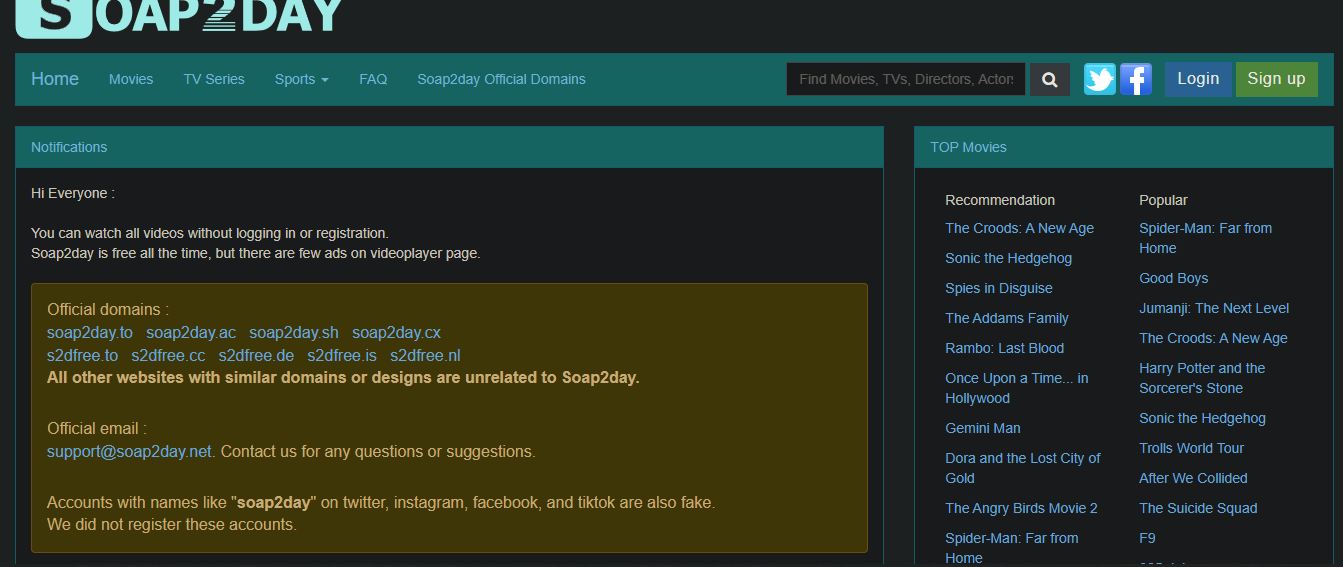
Task: Click the 'Official email :' label
Action: 97,429
